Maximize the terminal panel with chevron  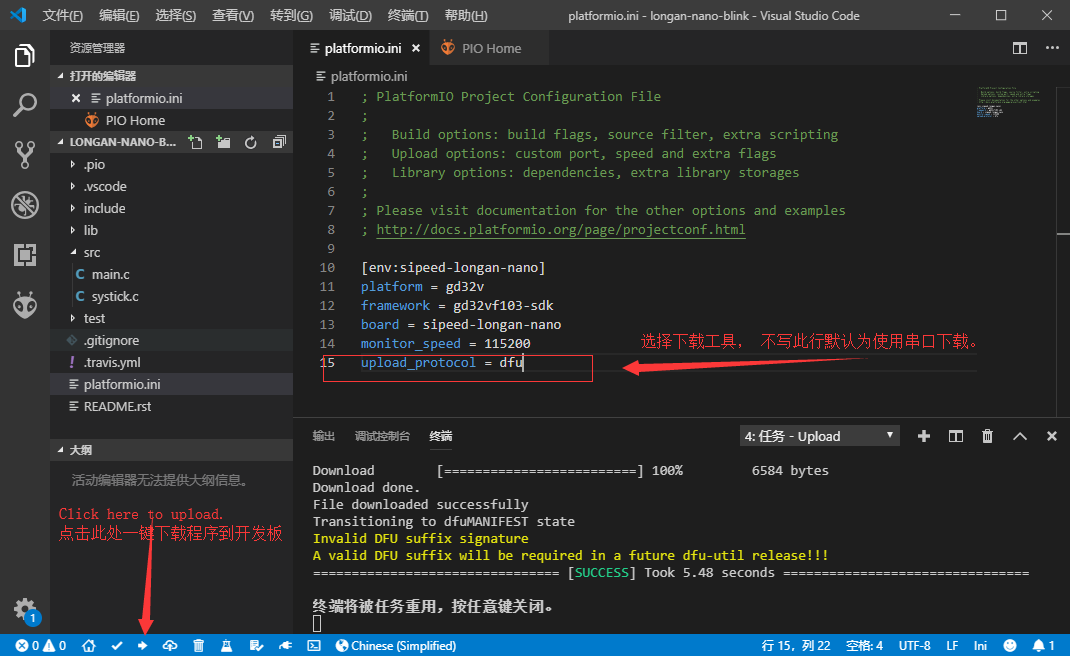(1020, 436)
